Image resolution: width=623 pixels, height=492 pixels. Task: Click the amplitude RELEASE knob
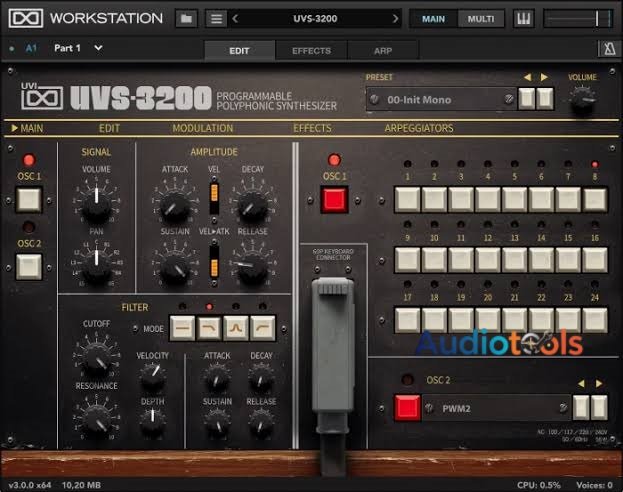[252, 265]
